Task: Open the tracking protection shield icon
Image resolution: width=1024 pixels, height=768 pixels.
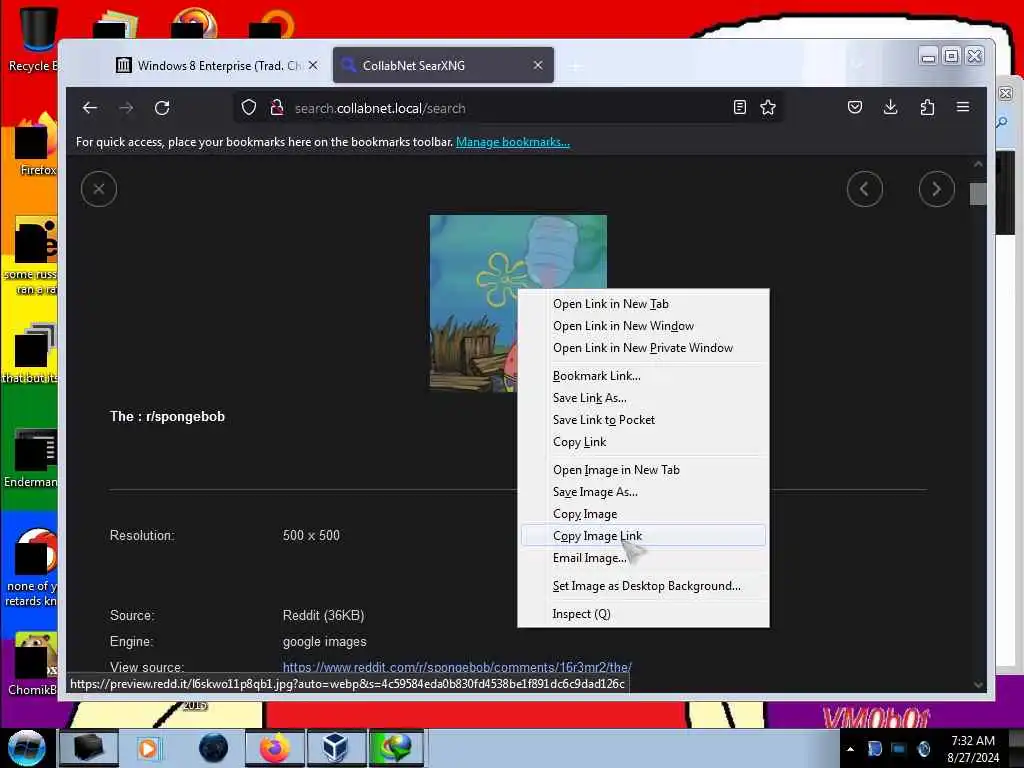Action: tap(249, 108)
